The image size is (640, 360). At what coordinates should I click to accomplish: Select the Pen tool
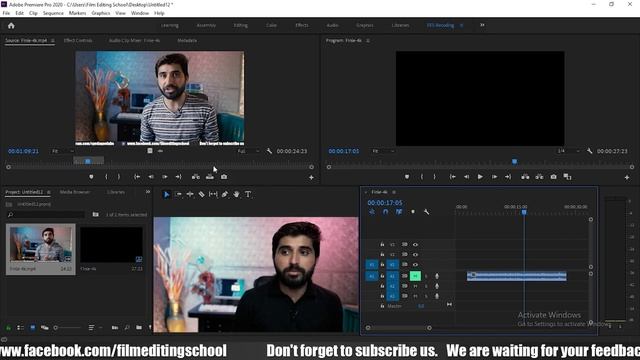225,195
